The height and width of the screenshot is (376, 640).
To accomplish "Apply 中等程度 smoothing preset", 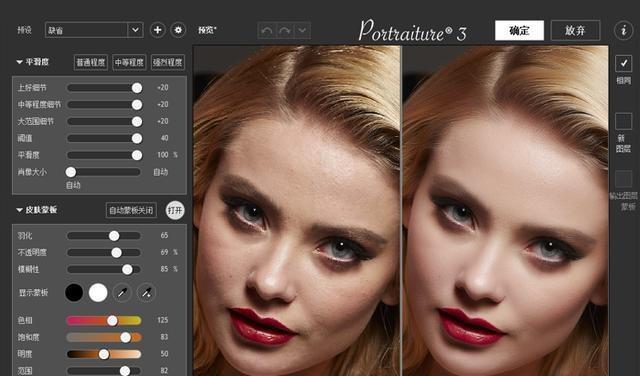I will tap(129, 62).
